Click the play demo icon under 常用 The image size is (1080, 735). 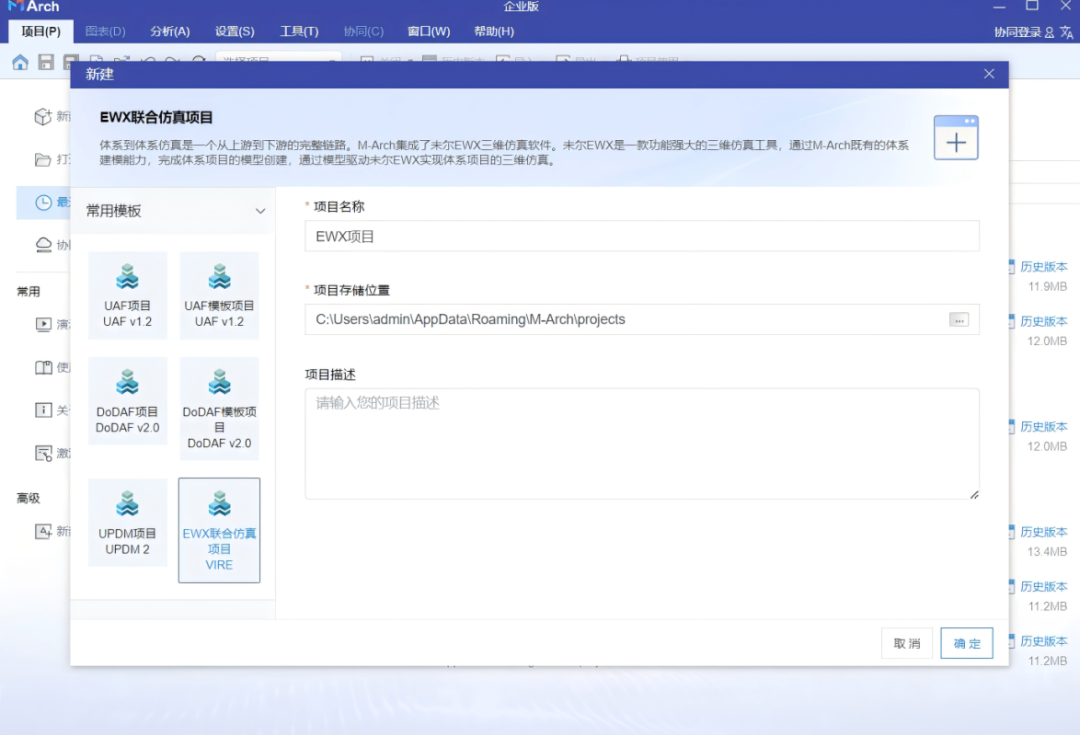[43, 324]
